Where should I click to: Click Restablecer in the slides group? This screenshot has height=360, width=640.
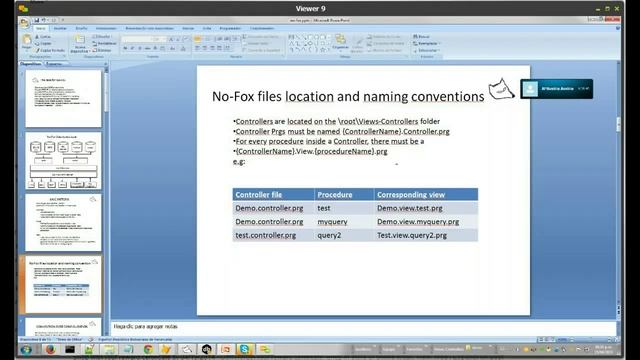pos(104,43)
